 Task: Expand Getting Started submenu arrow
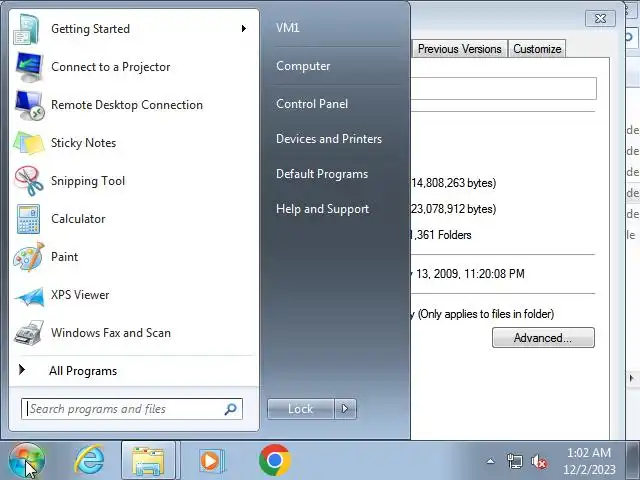(x=244, y=29)
